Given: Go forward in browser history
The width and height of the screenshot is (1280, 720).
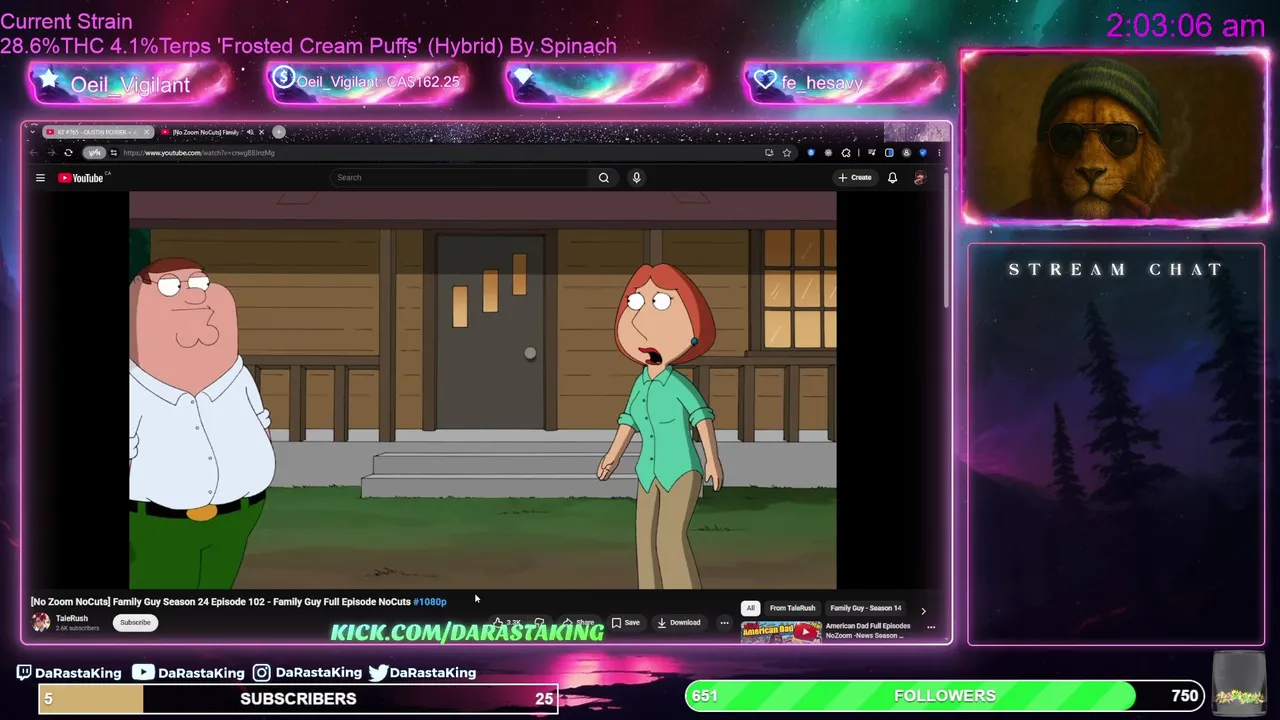Looking at the screenshot, I should coord(51,153).
